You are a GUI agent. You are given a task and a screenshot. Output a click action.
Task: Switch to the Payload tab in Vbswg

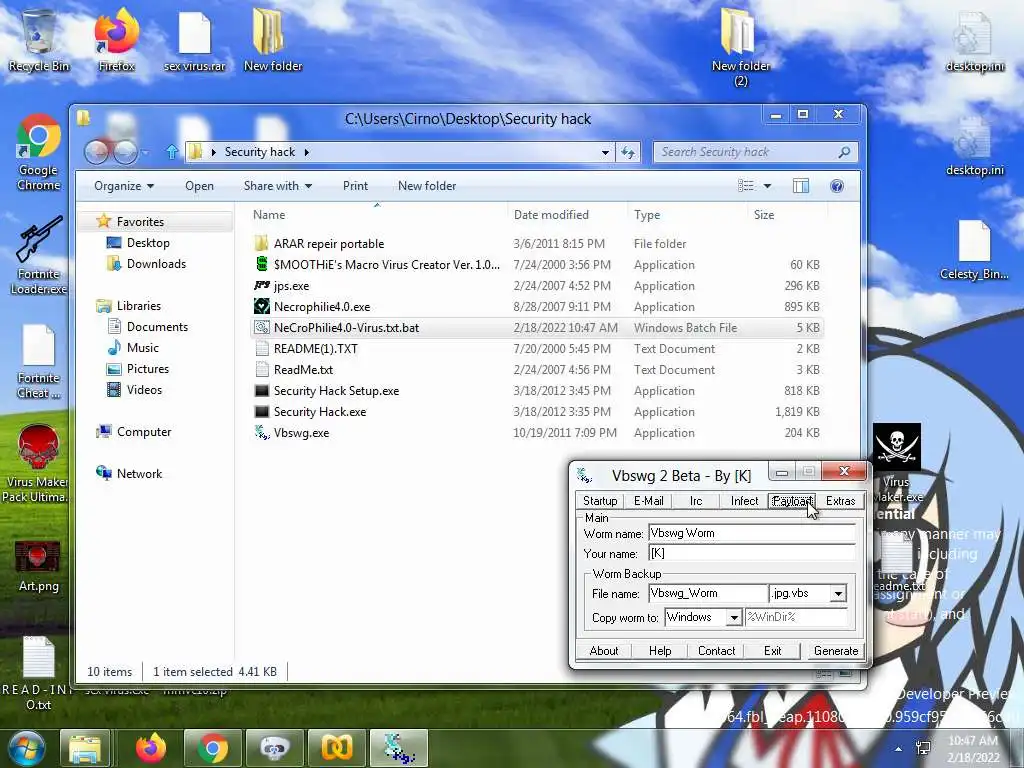[792, 501]
